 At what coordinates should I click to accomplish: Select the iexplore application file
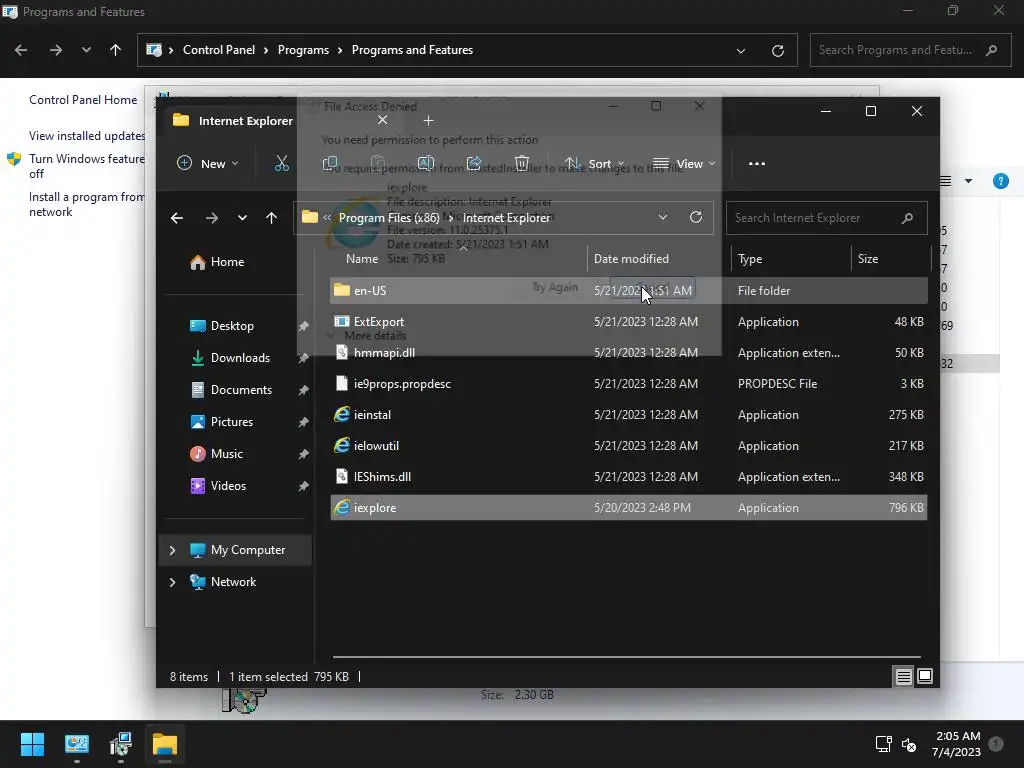pyautogui.click(x=629, y=508)
